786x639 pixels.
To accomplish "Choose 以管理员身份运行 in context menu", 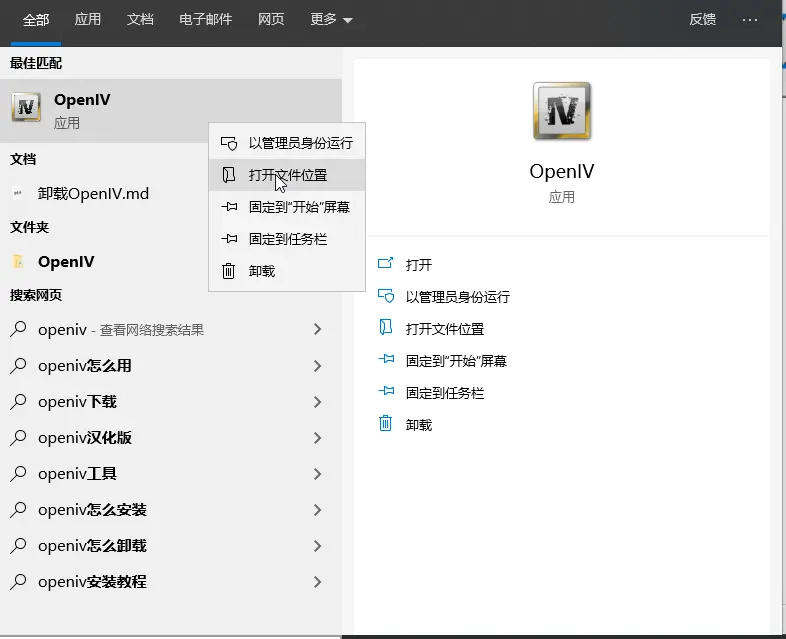I will (287, 143).
